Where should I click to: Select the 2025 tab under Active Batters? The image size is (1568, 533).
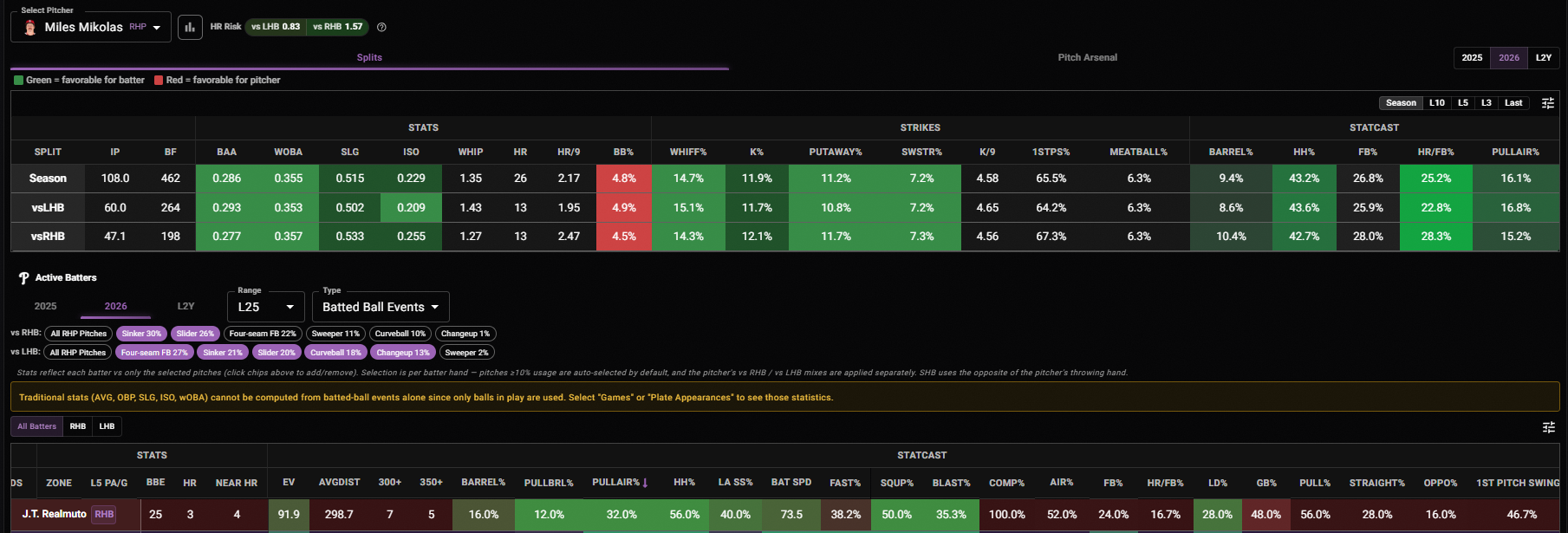[45, 306]
